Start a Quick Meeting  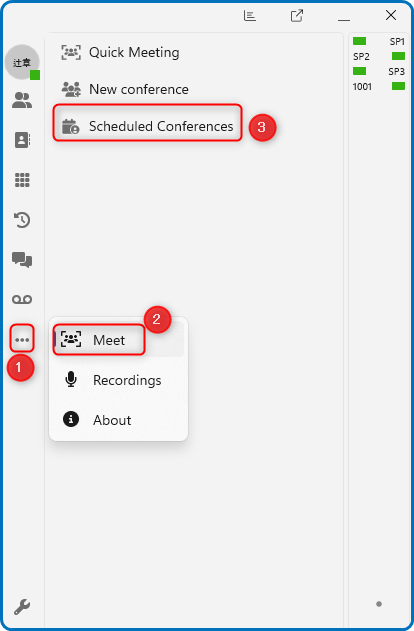[x=120, y=52]
